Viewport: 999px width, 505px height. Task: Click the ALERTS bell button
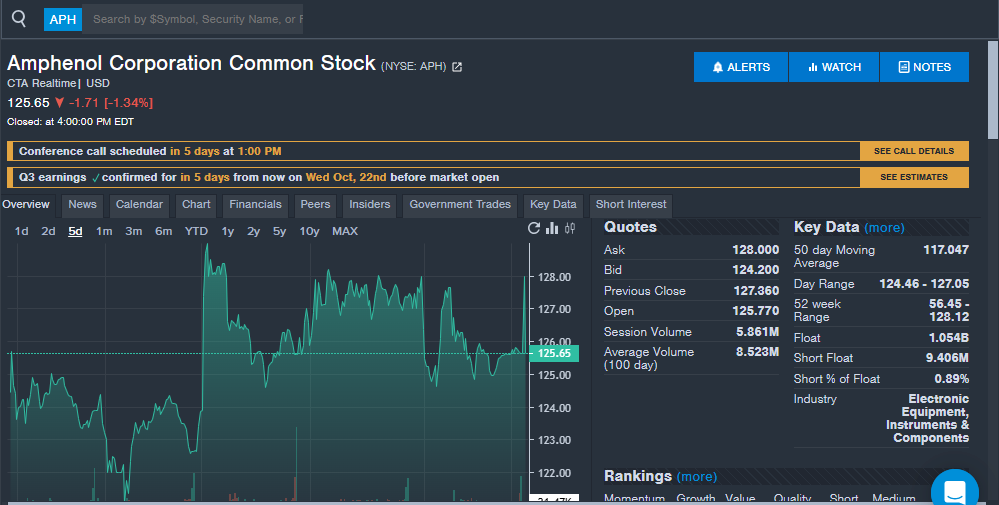[x=741, y=67]
